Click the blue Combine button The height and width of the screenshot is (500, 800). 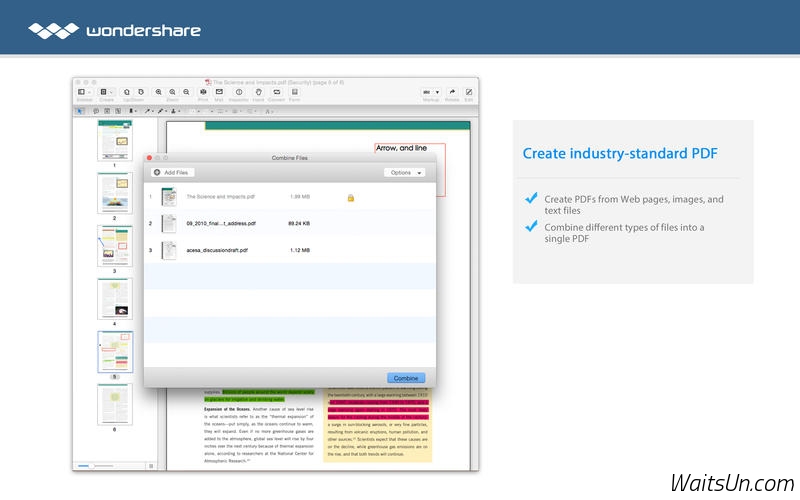pos(406,378)
